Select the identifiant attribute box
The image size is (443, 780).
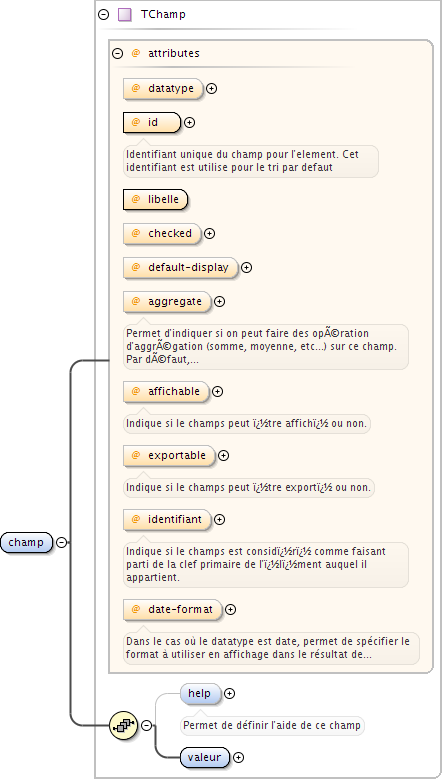pos(168,519)
